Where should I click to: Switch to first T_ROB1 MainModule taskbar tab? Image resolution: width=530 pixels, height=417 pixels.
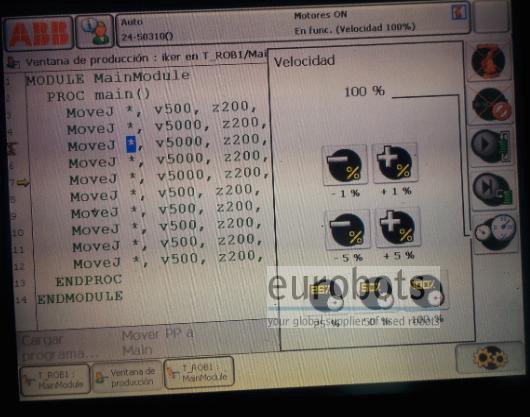coord(55,380)
